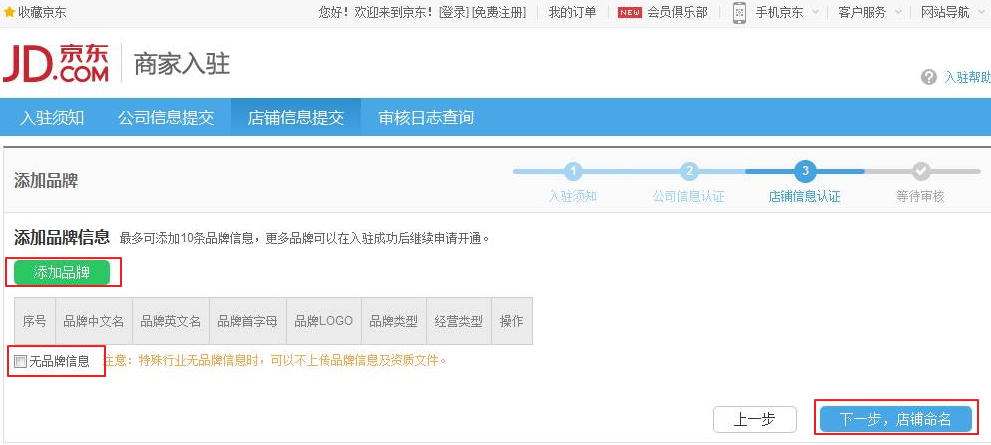Click the JD.COM logo
991x445 pixels.
56,63
